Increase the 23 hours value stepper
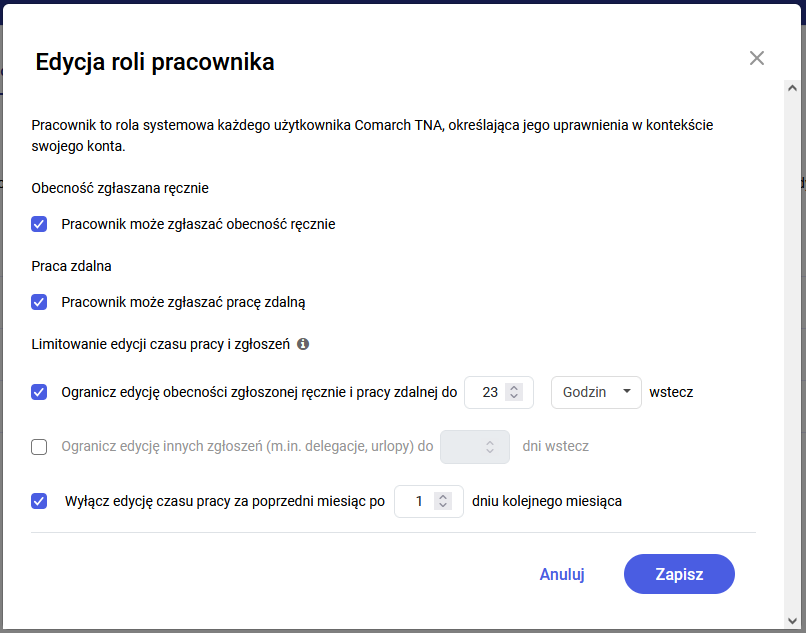The width and height of the screenshot is (806, 633). (x=514, y=388)
